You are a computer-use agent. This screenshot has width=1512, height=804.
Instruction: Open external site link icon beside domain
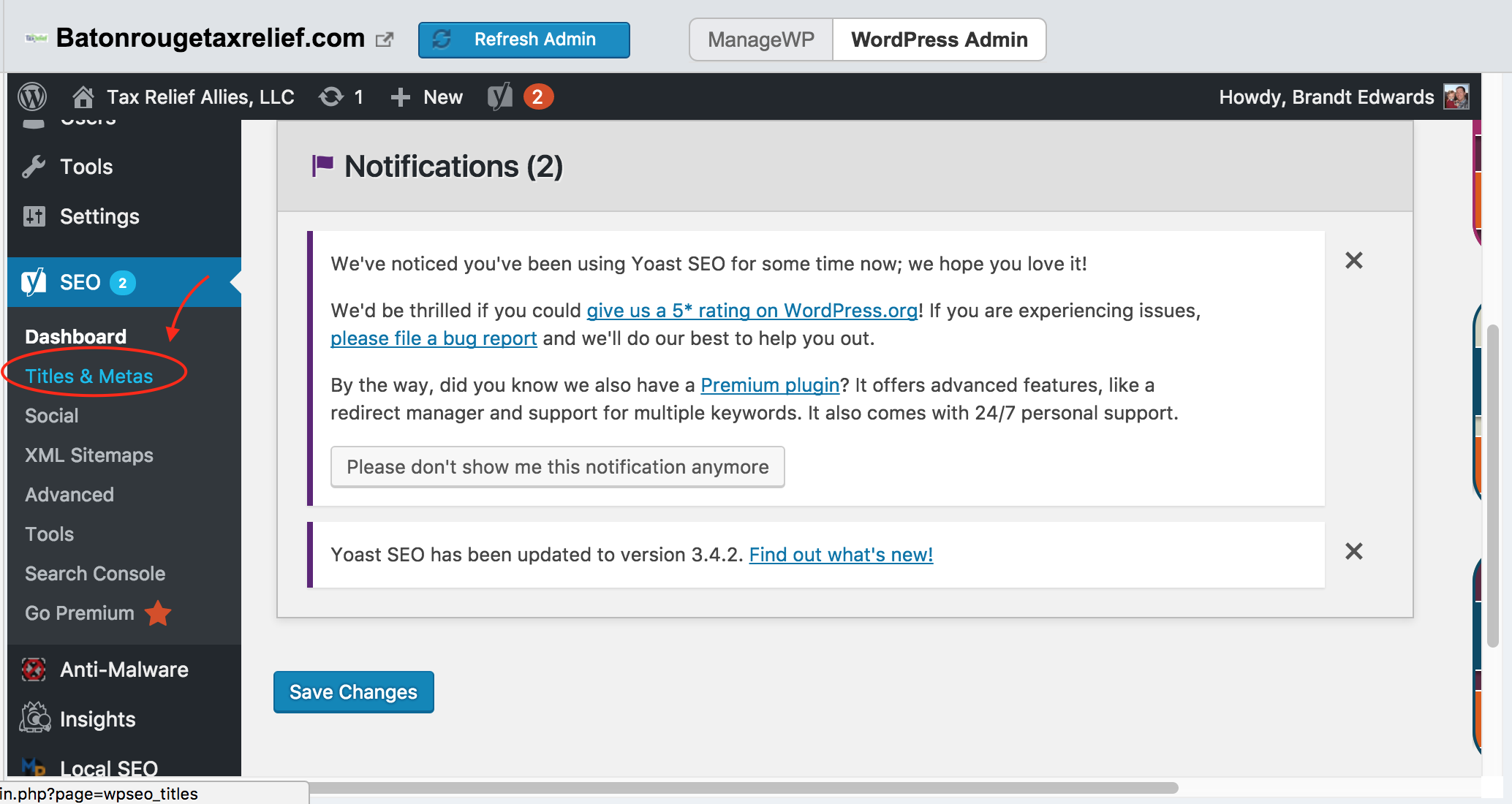pos(385,39)
